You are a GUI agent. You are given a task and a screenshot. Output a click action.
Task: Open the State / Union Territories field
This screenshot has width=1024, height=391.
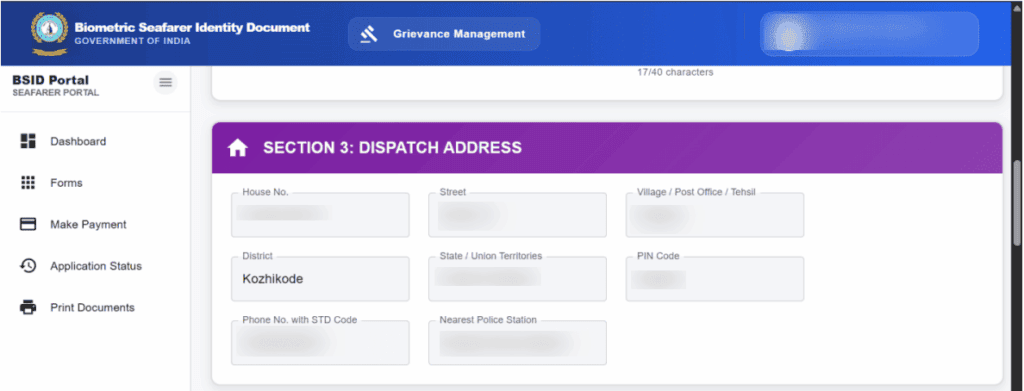[x=517, y=279]
